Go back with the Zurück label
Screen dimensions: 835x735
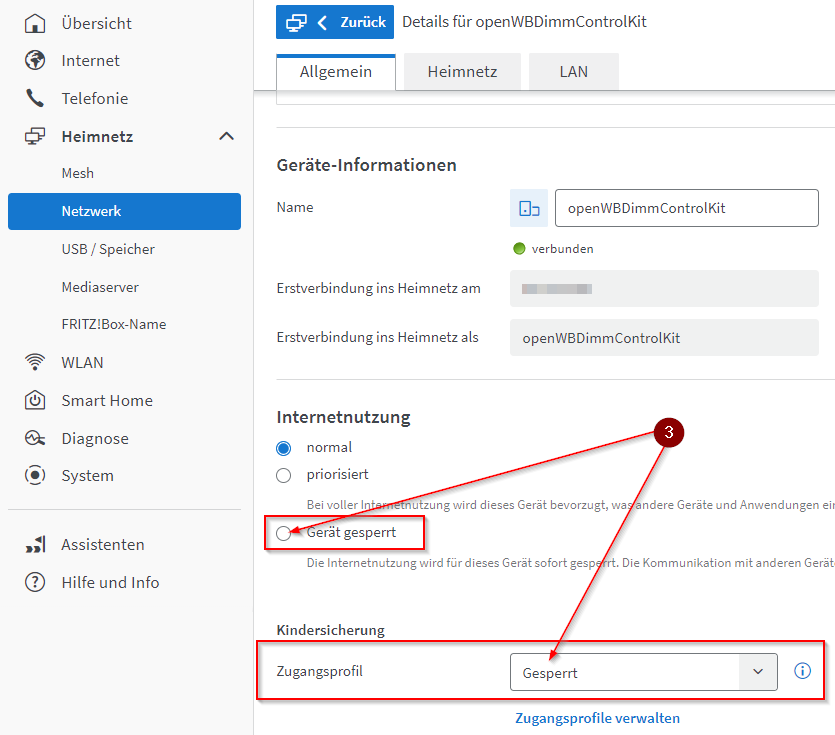(363, 22)
